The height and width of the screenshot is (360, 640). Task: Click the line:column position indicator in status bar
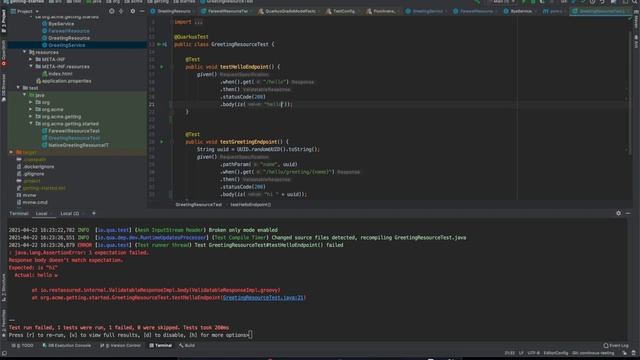click(x=509, y=353)
